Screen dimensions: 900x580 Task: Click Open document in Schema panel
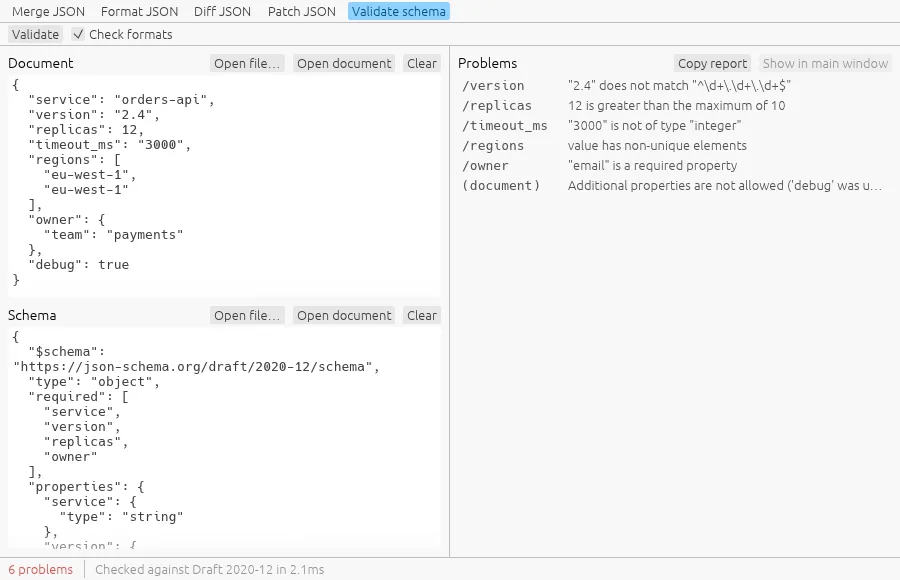[344, 315]
